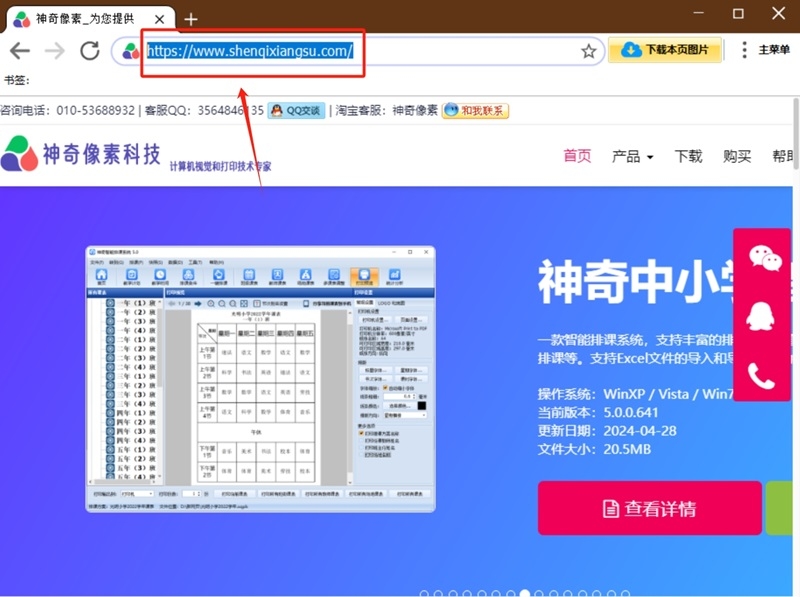Check the 自动缩小字体 checkbox in print settings
Viewport: 800px width, 597px height.
[385, 388]
